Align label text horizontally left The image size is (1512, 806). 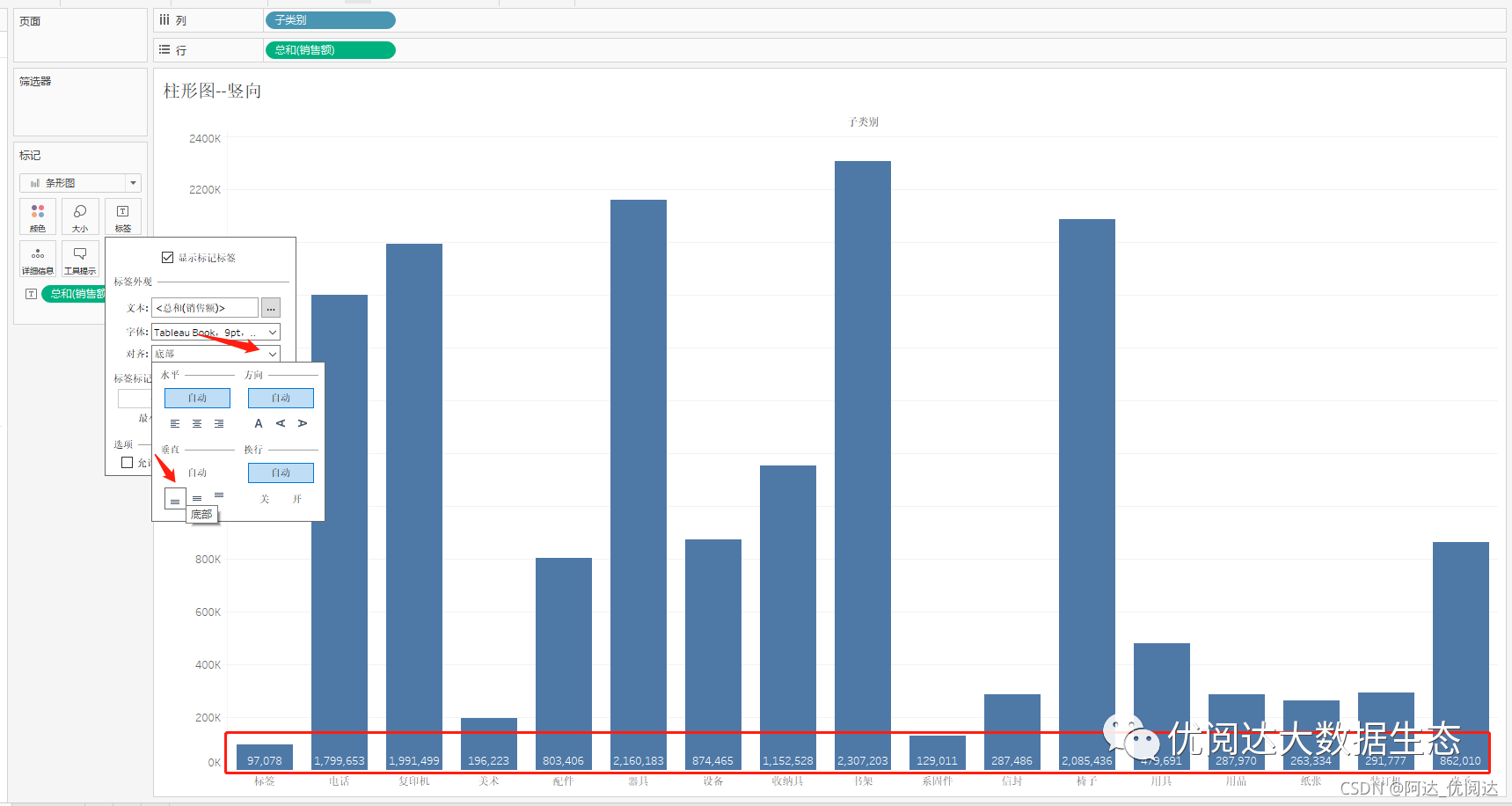click(x=175, y=423)
